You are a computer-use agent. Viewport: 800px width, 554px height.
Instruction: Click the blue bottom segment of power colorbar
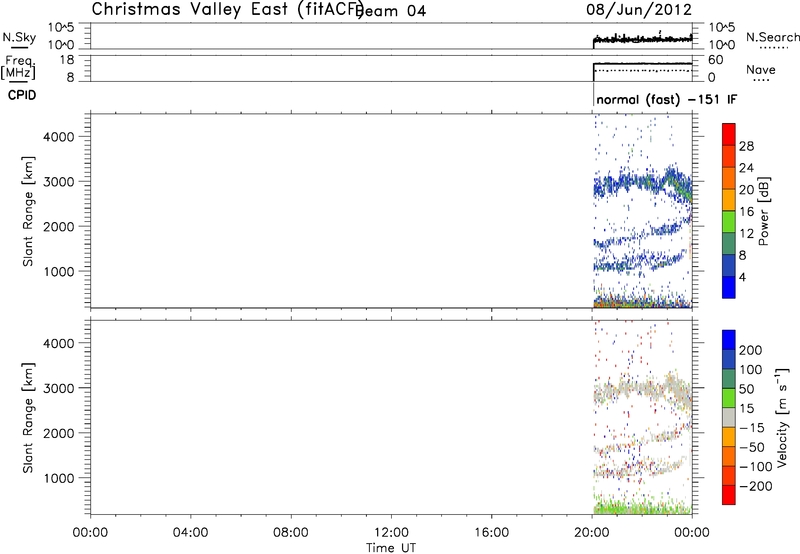click(x=729, y=287)
